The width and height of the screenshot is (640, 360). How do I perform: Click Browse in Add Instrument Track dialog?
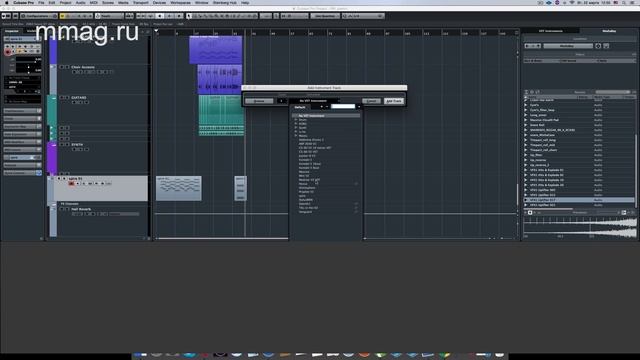(x=259, y=101)
